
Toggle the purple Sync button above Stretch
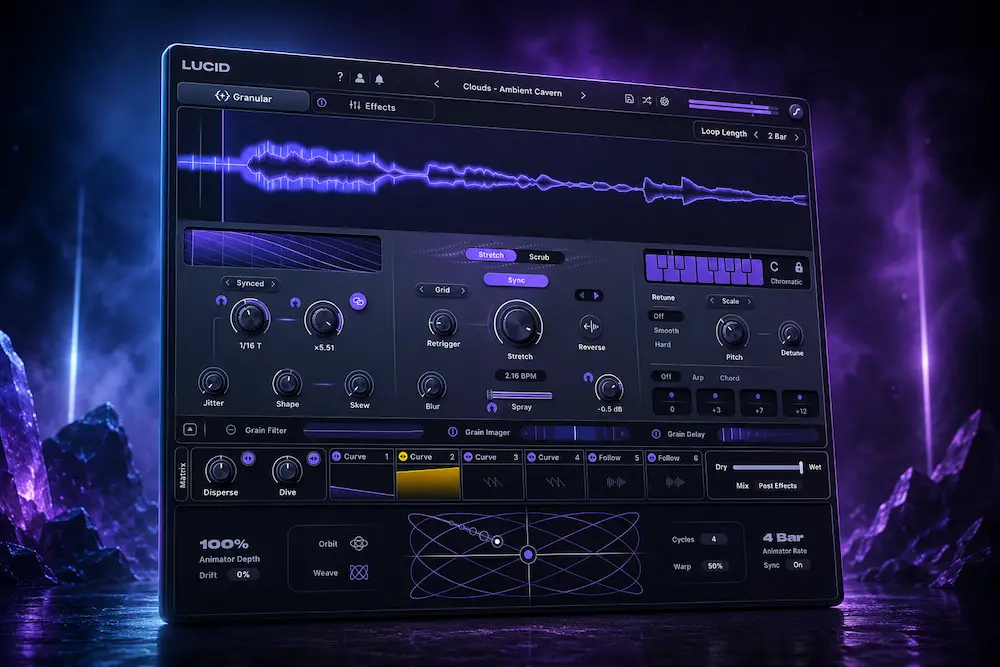pos(516,280)
